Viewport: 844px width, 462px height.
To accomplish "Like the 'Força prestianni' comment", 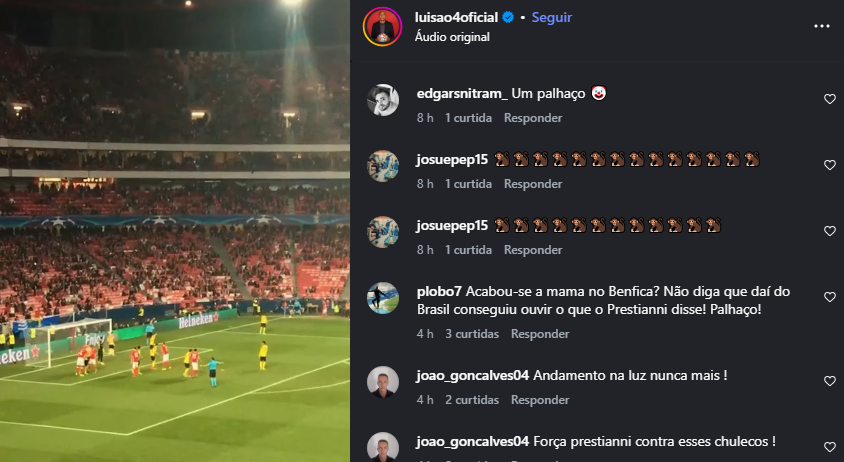I will pos(829,447).
